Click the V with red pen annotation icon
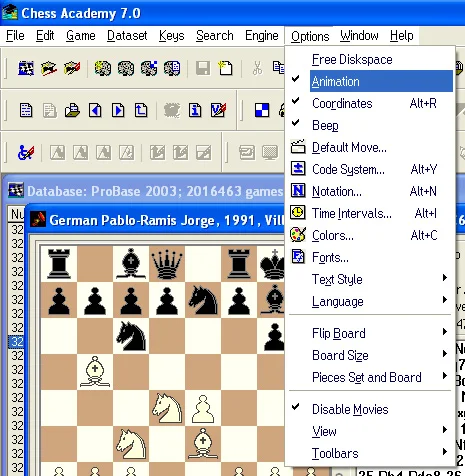Viewport: 465px width, 476px height. (x=218, y=110)
